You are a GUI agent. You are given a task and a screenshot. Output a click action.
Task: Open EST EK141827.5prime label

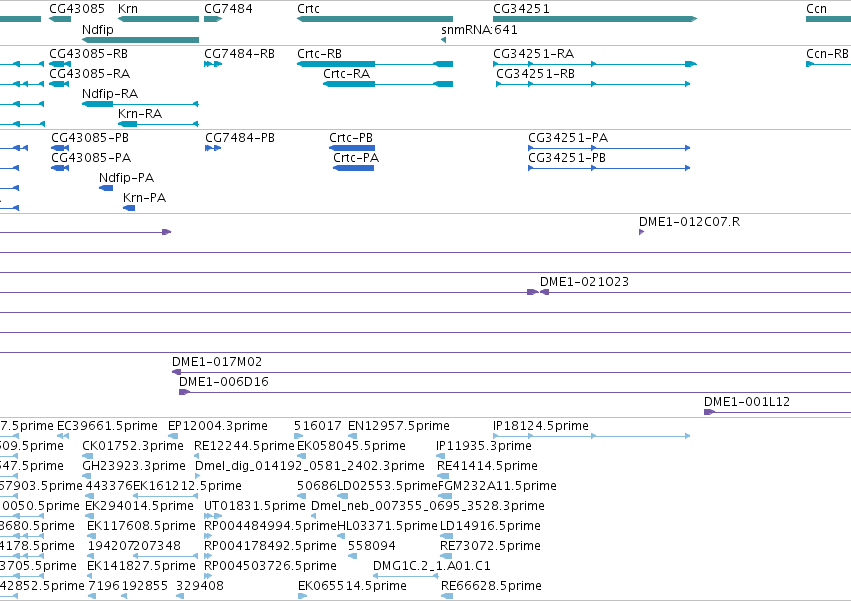[x=141, y=566]
